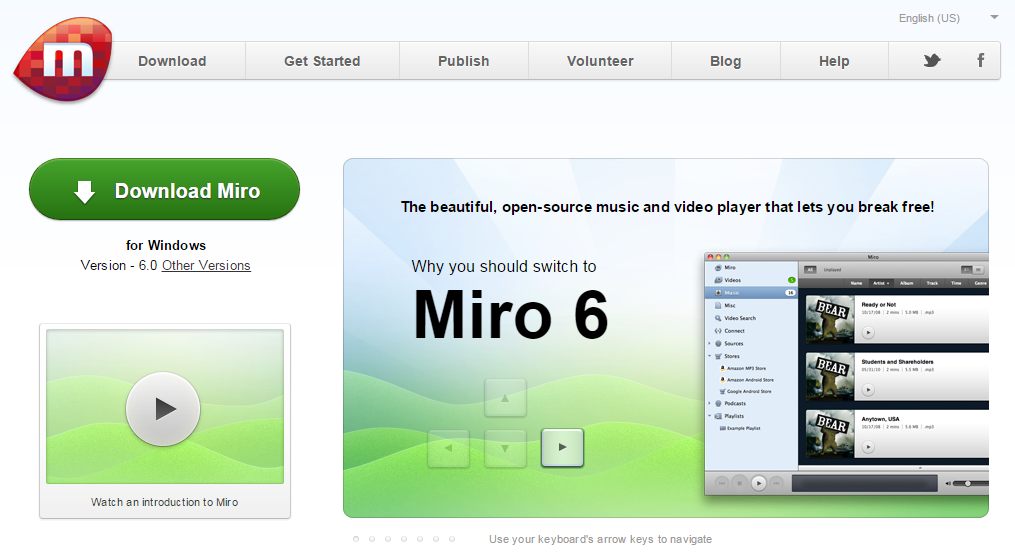Select the Unplayed filter in app preview
Image resolution: width=1015 pixels, height=556 pixels.
click(x=832, y=269)
